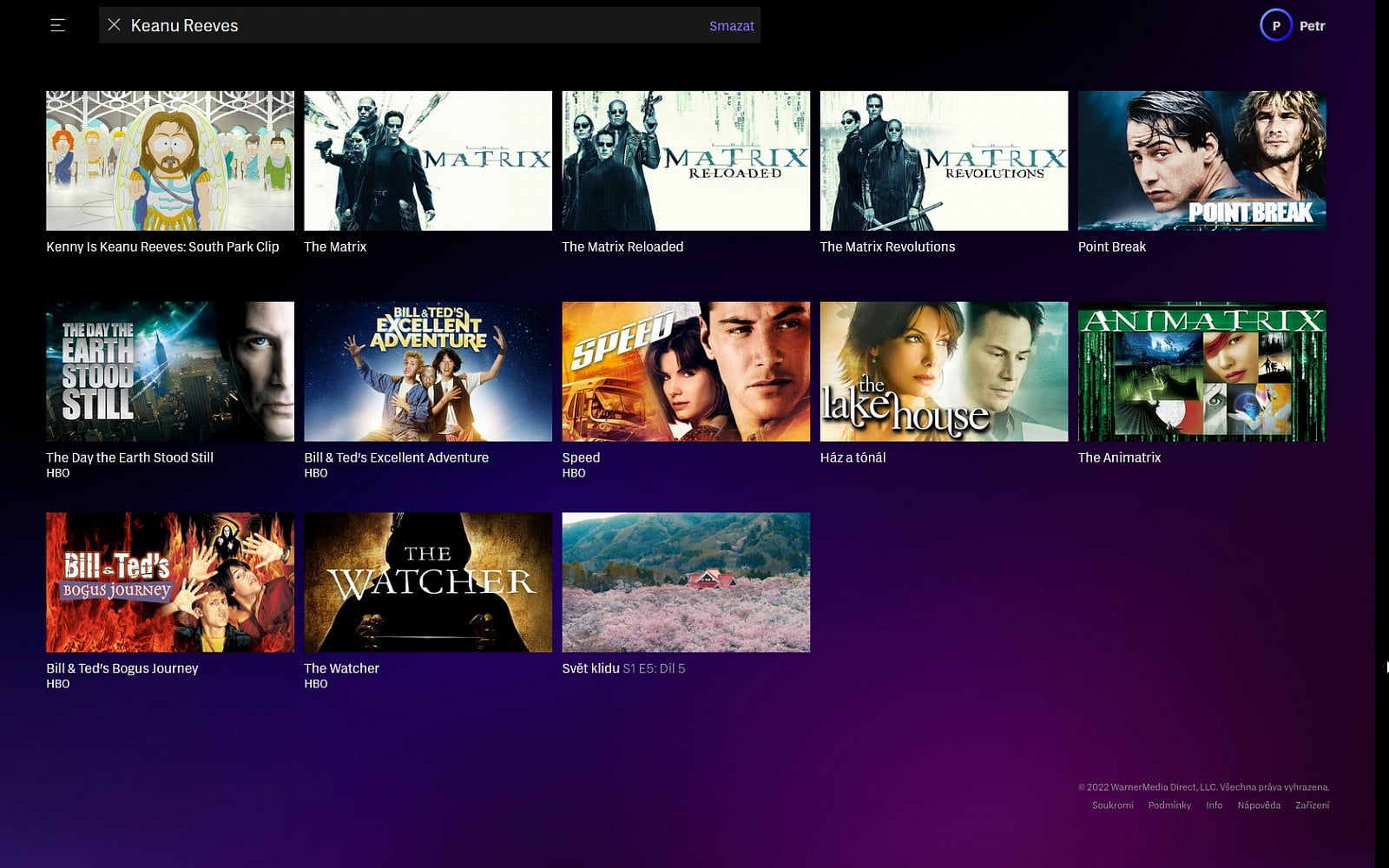Click 'The Day the Earth Stood Still' title

coord(129,457)
